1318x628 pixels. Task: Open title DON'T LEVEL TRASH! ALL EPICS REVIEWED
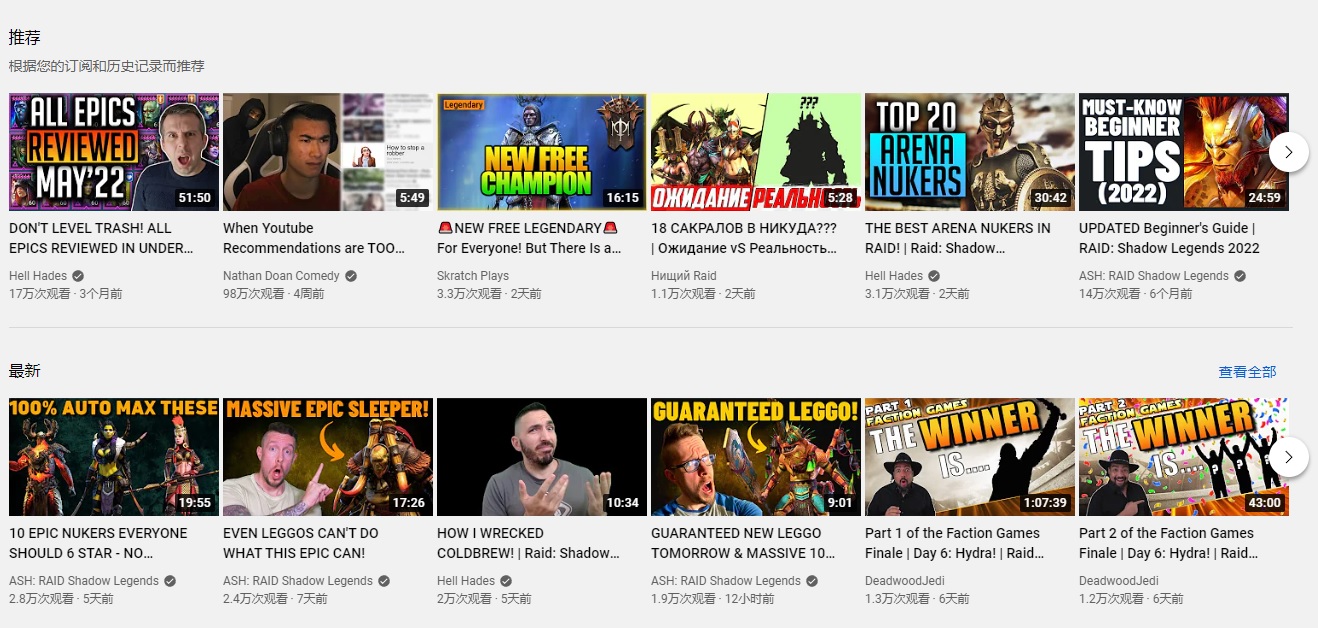pos(101,238)
